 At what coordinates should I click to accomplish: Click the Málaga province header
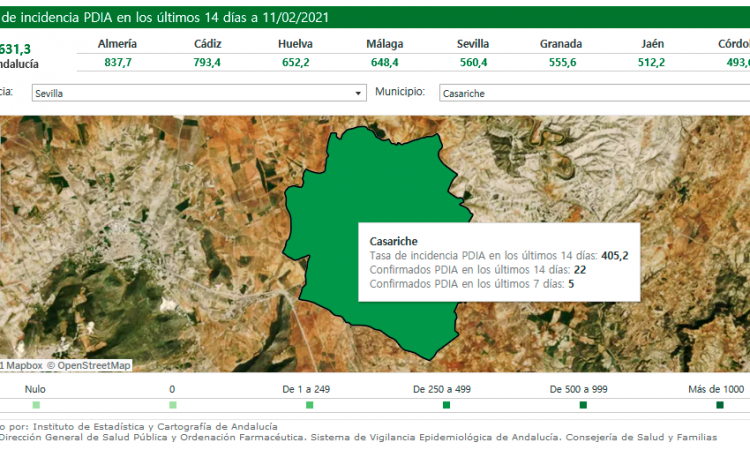(x=384, y=45)
